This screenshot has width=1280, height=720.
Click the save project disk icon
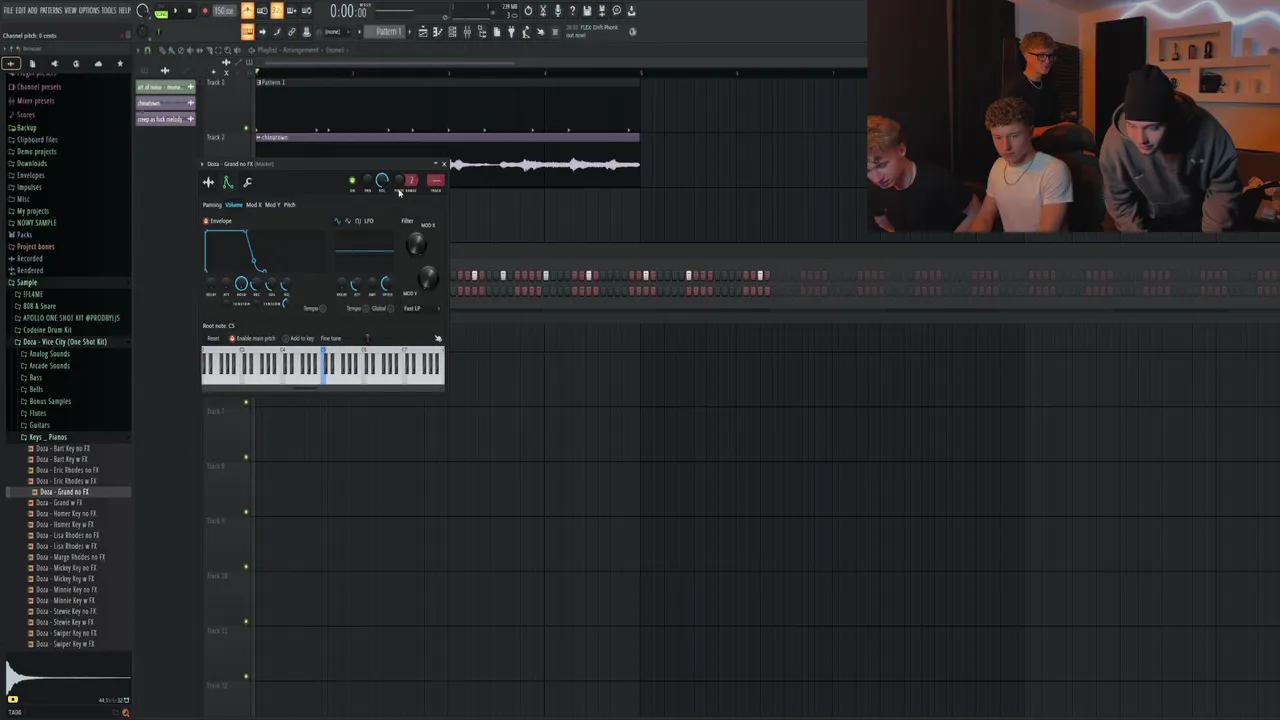coord(587,10)
